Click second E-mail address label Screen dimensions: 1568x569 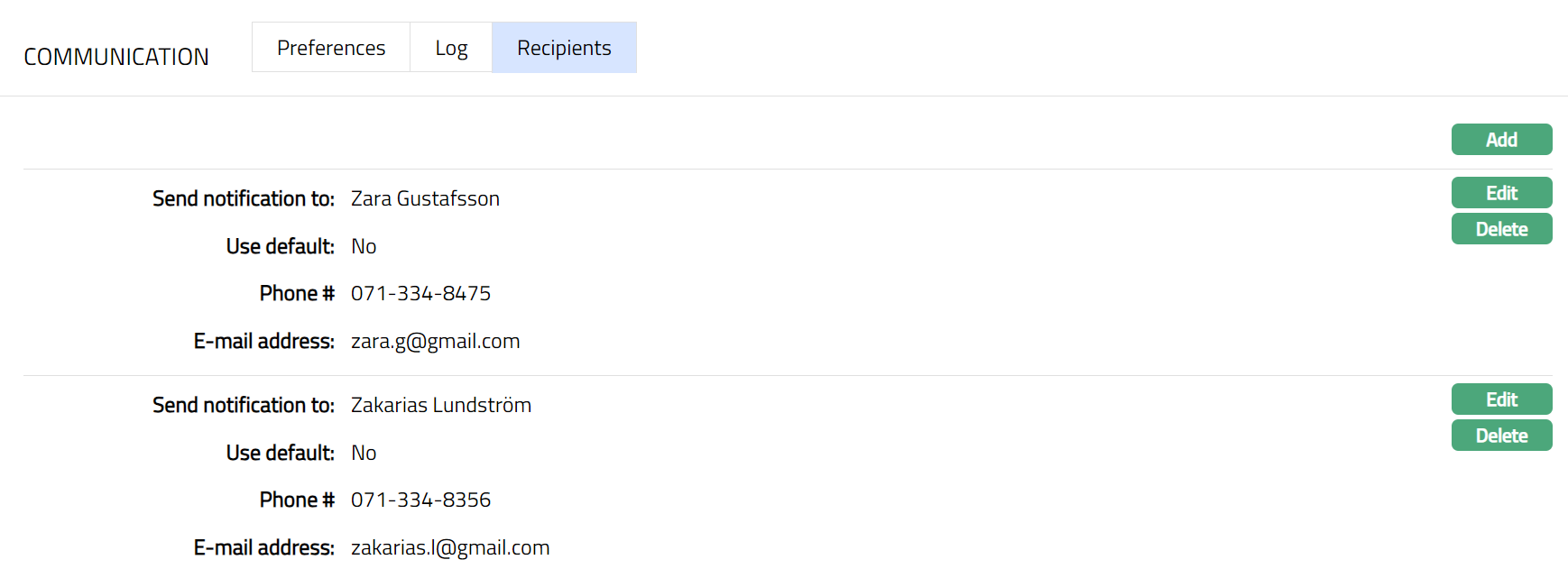click(263, 547)
